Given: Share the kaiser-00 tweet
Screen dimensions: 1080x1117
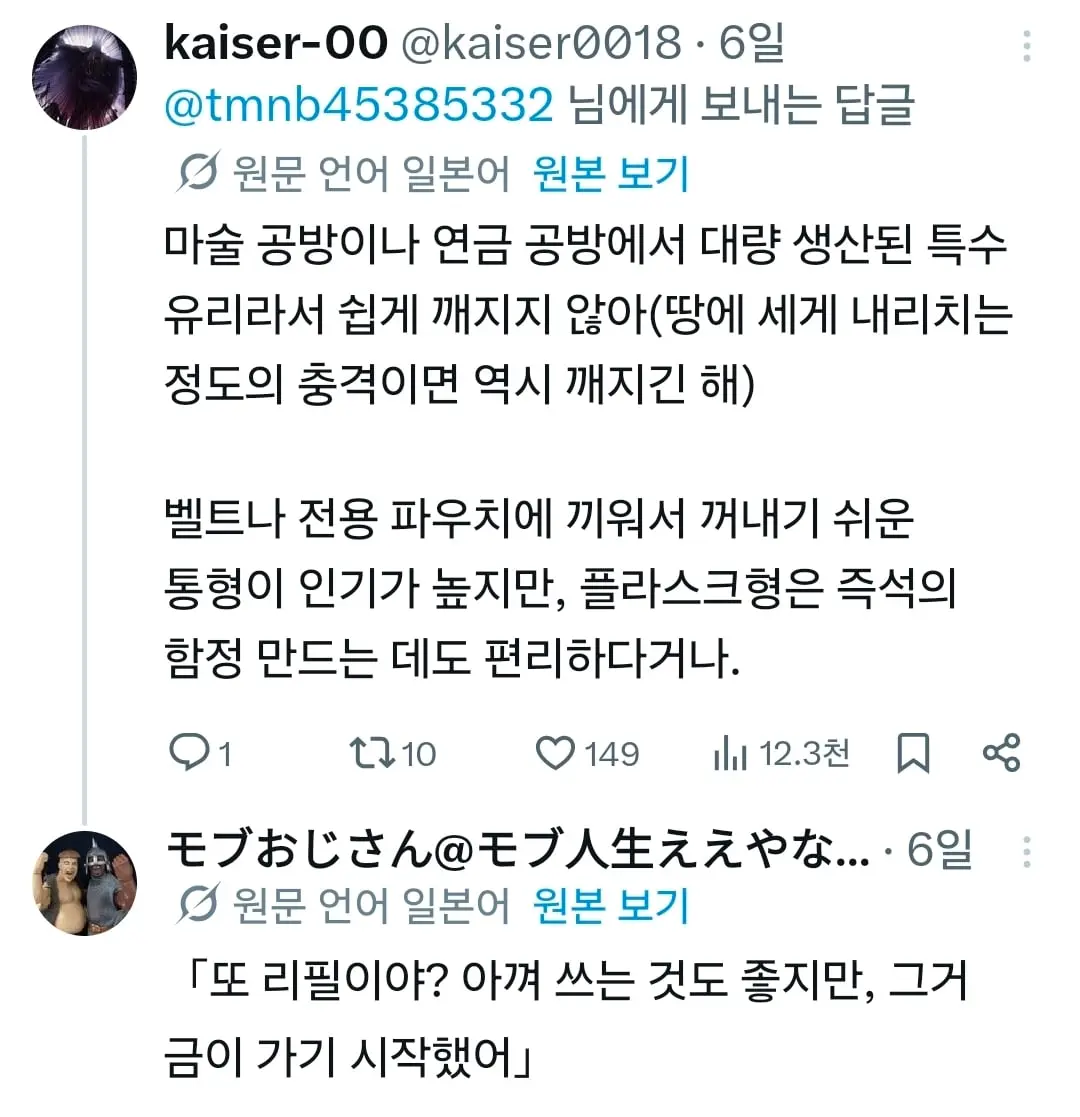Looking at the screenshot, I should (x=1002, y=753).
